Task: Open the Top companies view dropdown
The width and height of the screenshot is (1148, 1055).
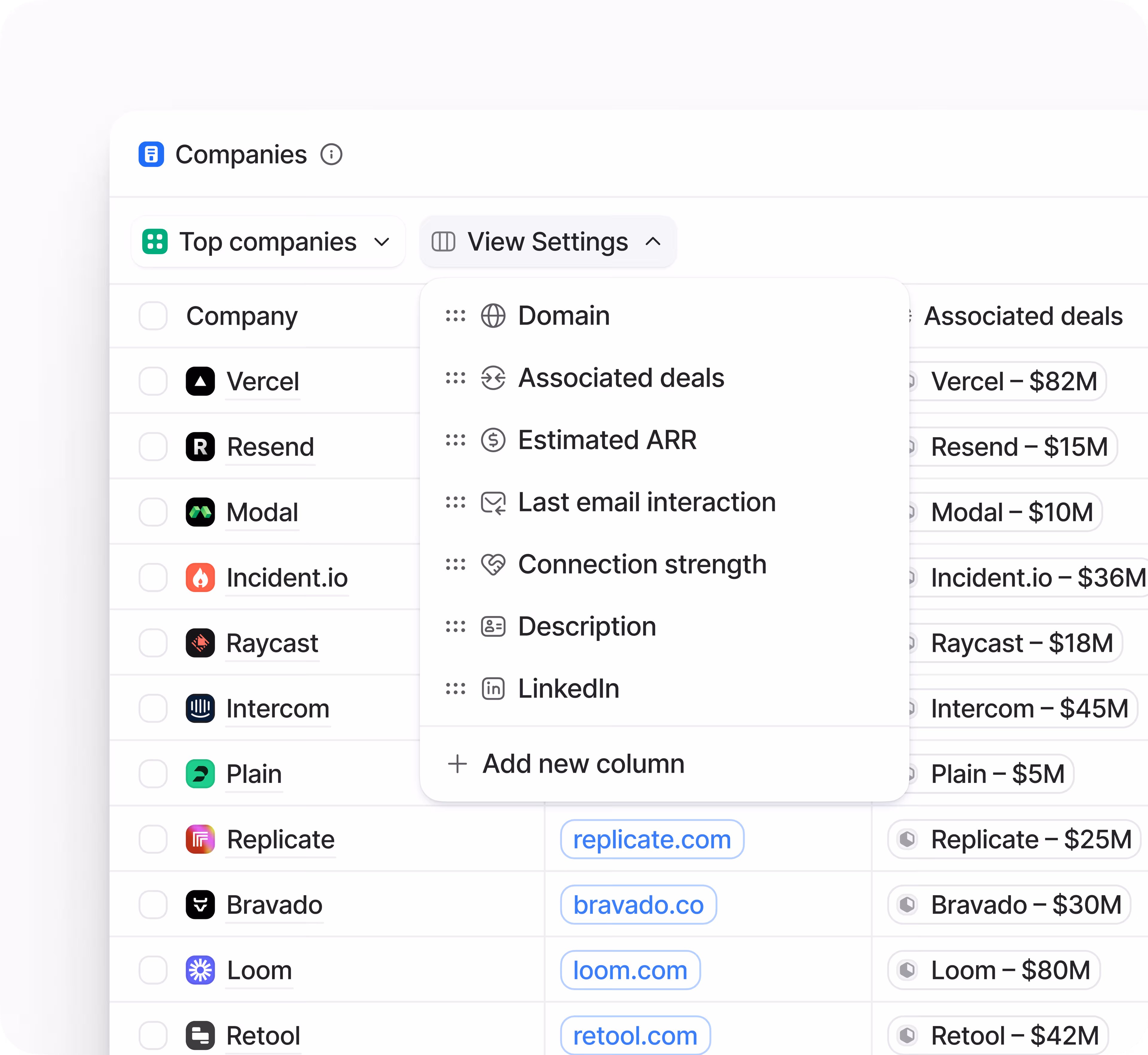Action: coord(268,242)
